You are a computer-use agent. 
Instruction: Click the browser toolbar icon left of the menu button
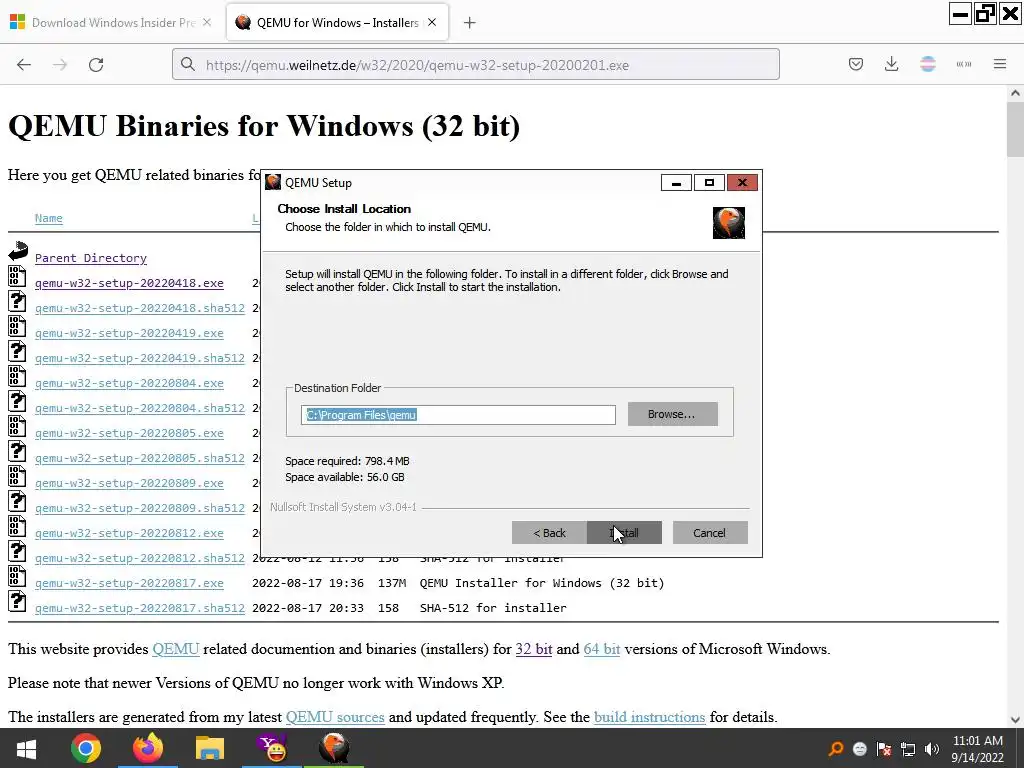point(964,64)
